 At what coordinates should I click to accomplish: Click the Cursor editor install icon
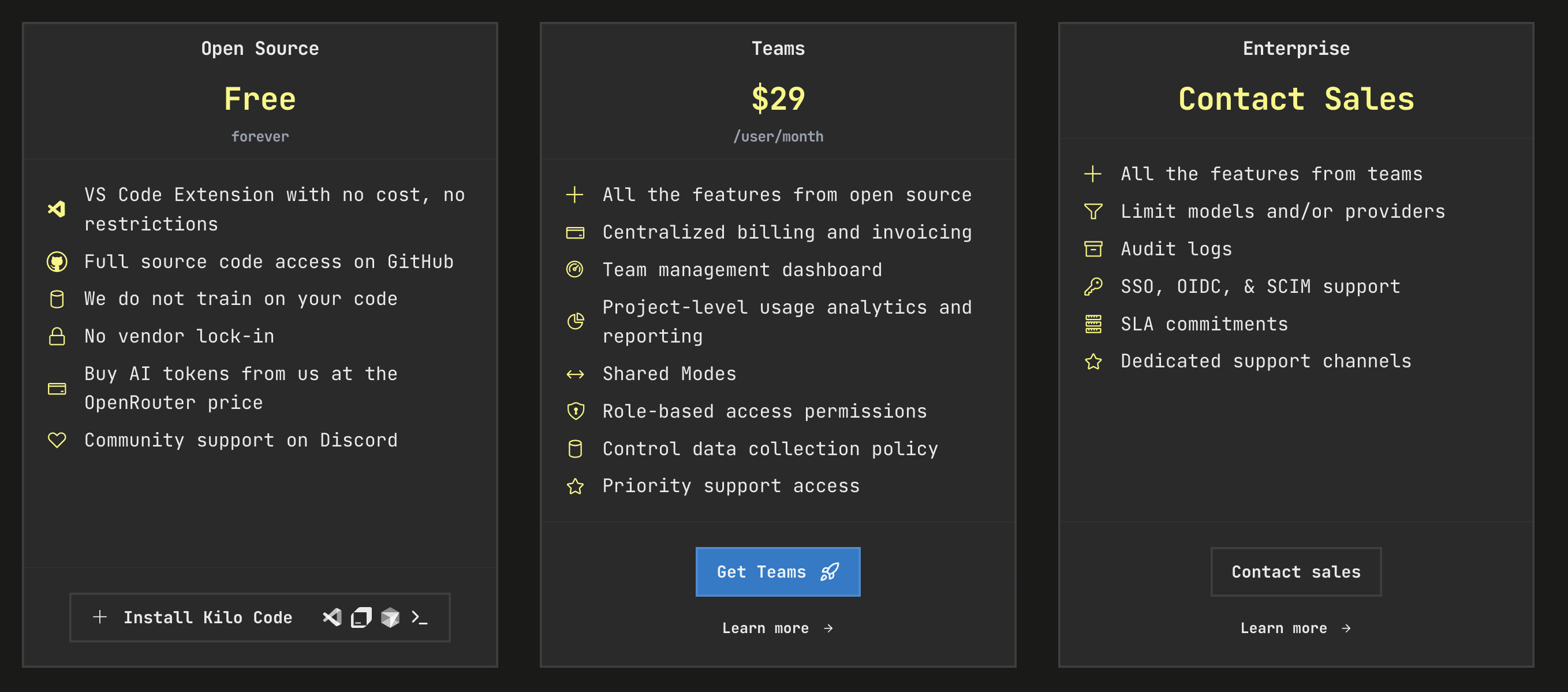(x=360, y=617)
